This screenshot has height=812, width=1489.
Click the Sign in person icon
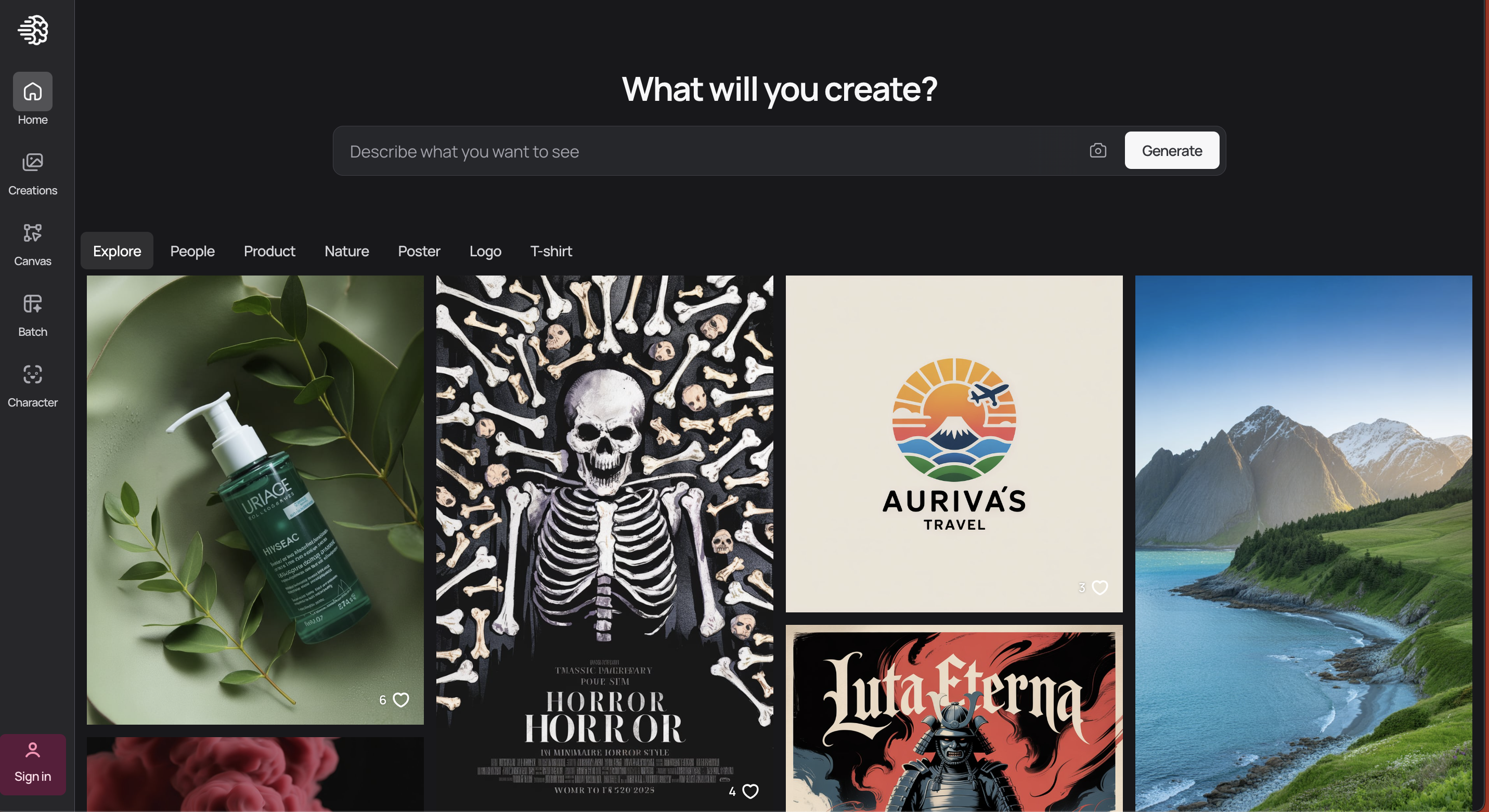point(32,750)
